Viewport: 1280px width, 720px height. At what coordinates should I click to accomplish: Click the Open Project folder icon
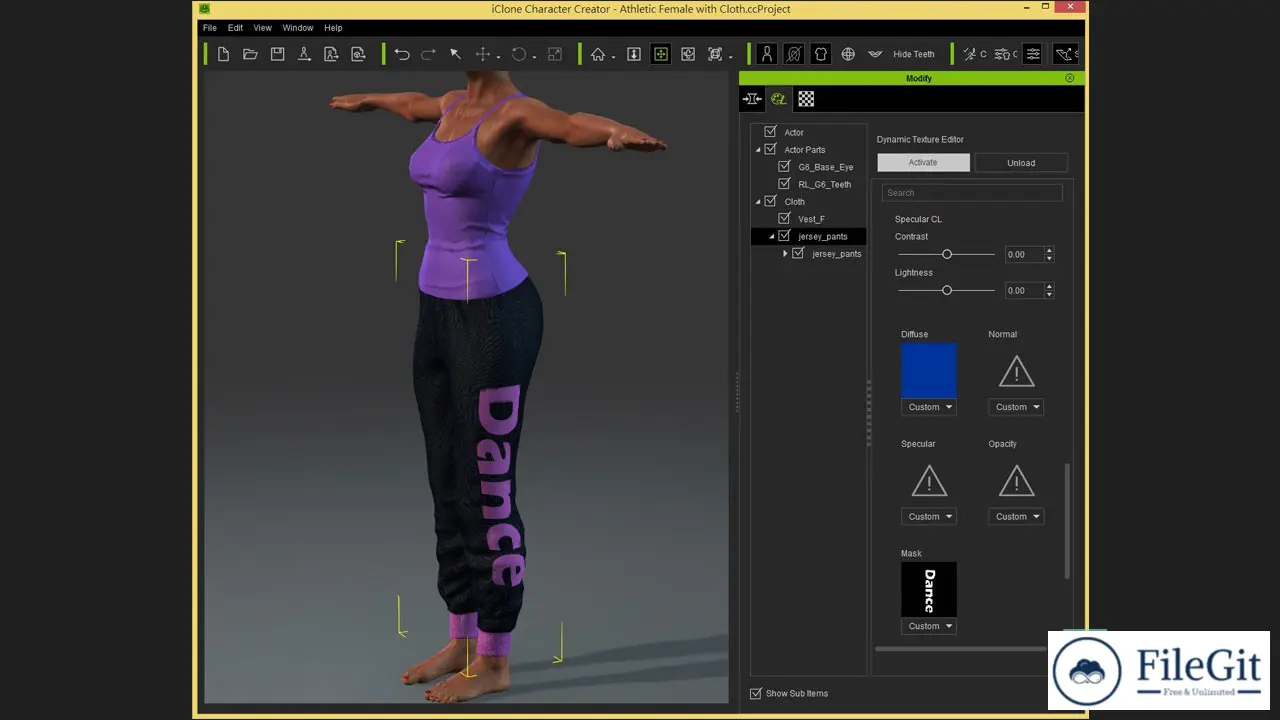[250, 54]
